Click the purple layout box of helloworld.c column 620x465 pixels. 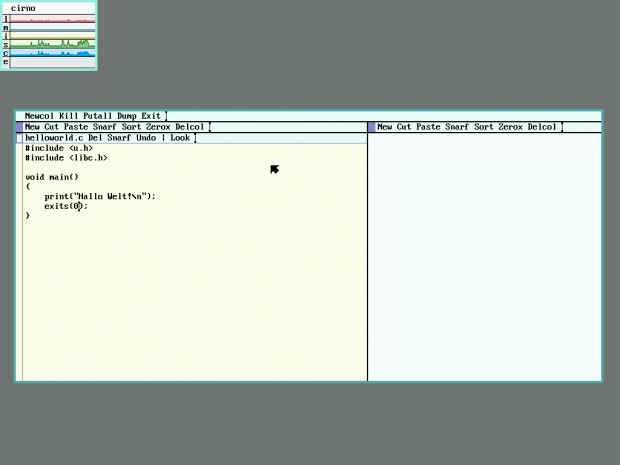19,127
